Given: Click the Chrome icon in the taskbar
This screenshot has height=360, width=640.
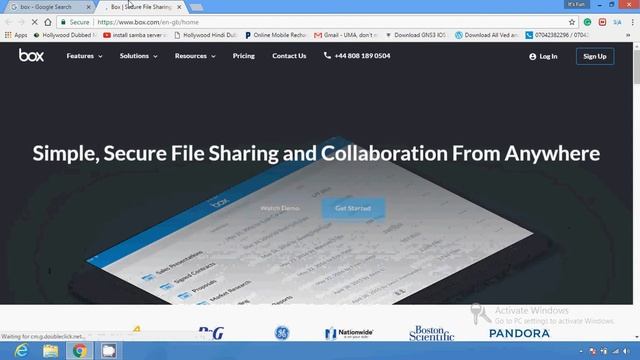Looking at the screenshot, I should 80,351.
